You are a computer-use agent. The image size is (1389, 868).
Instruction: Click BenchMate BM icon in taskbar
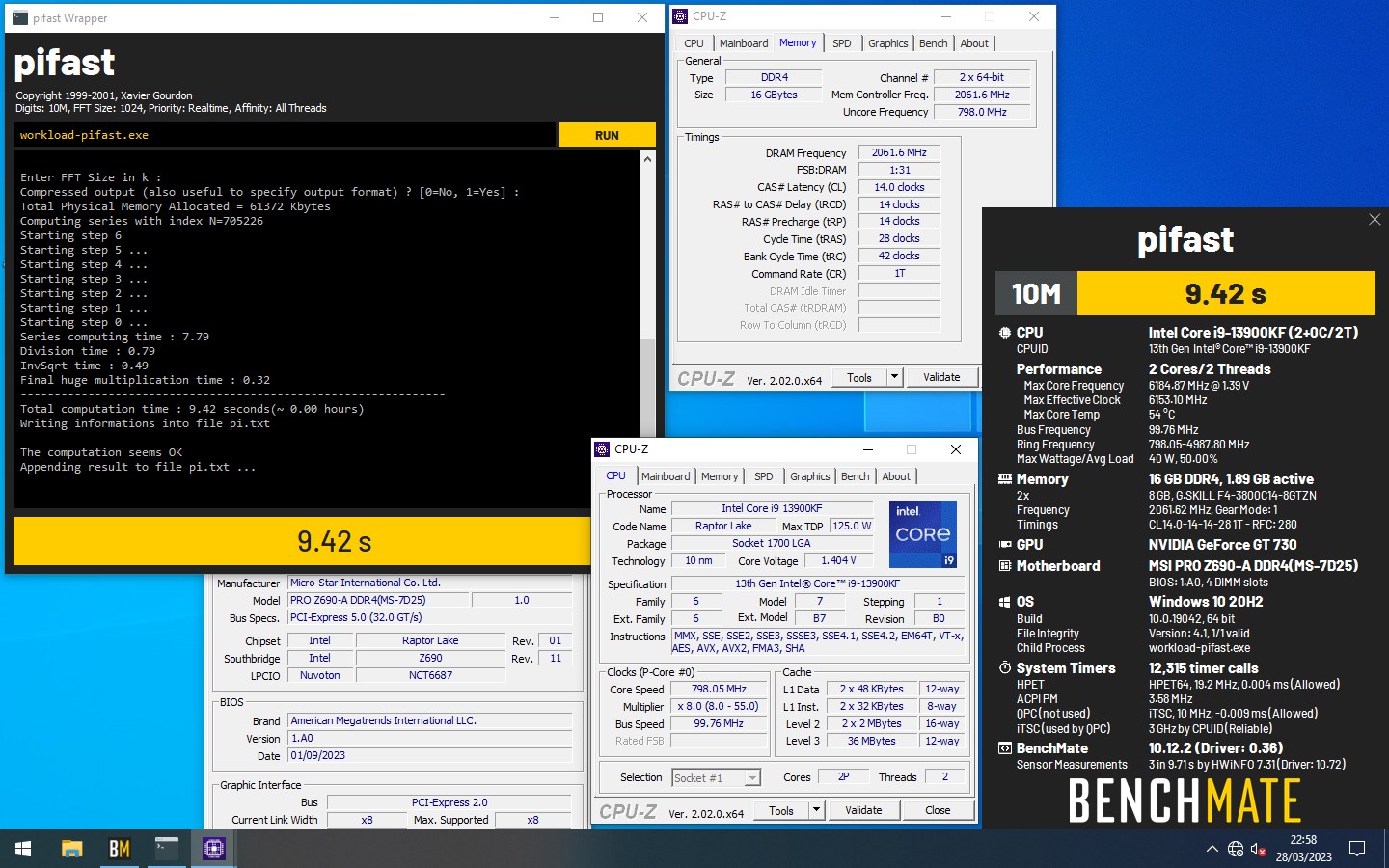pos(119,849)
